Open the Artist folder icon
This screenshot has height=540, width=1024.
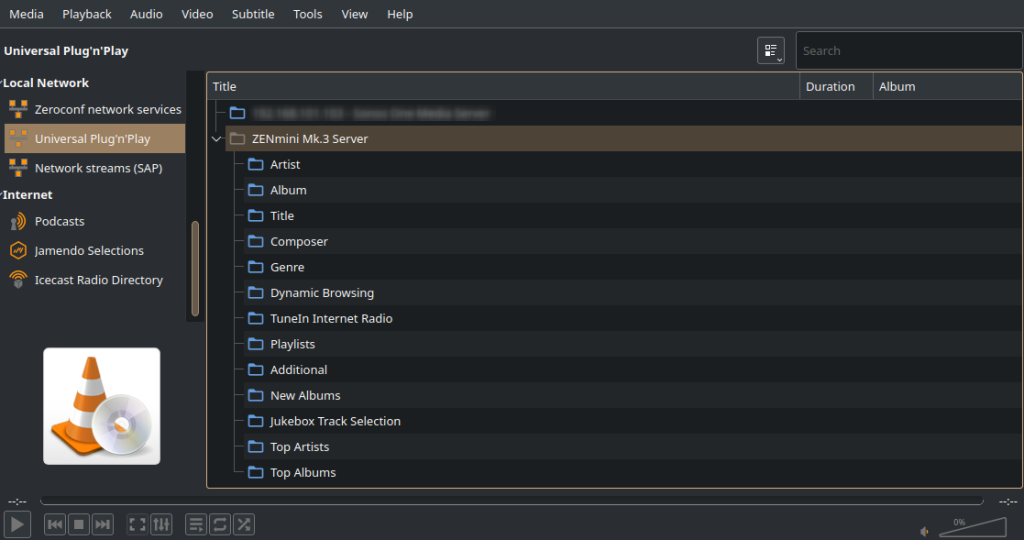(256, 165)
